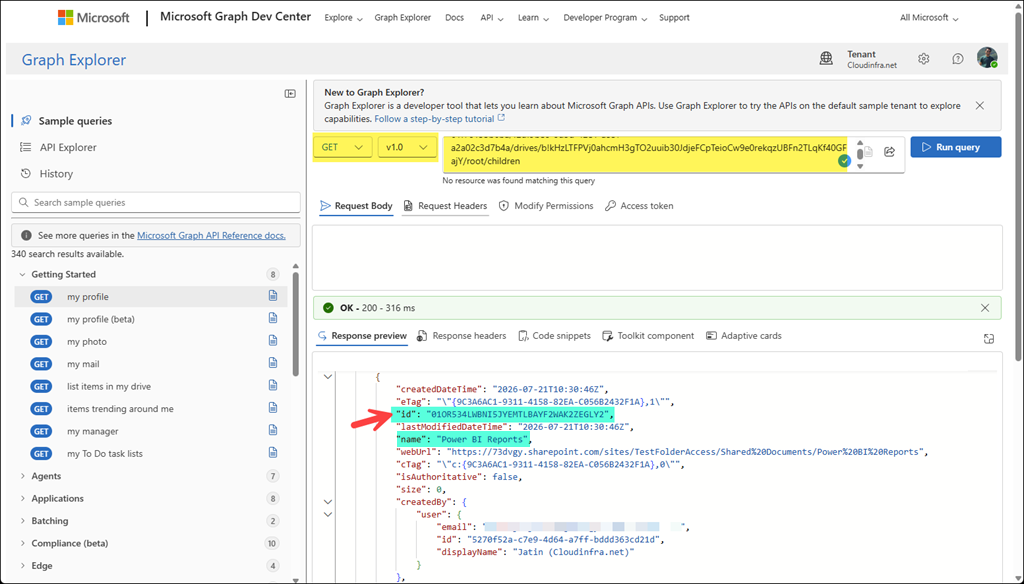The width and height of the screenshot is (1024, 584).
Task: Click the green OK status check icon
Action: click(328, 308)
